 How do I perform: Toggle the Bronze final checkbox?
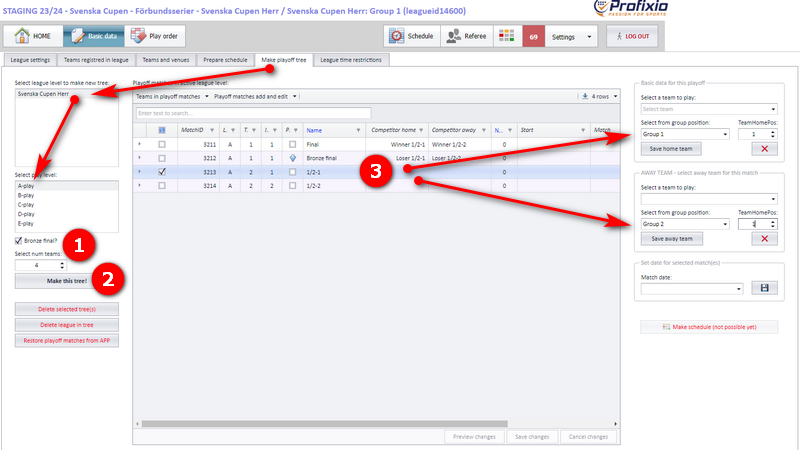click(18, 240)
